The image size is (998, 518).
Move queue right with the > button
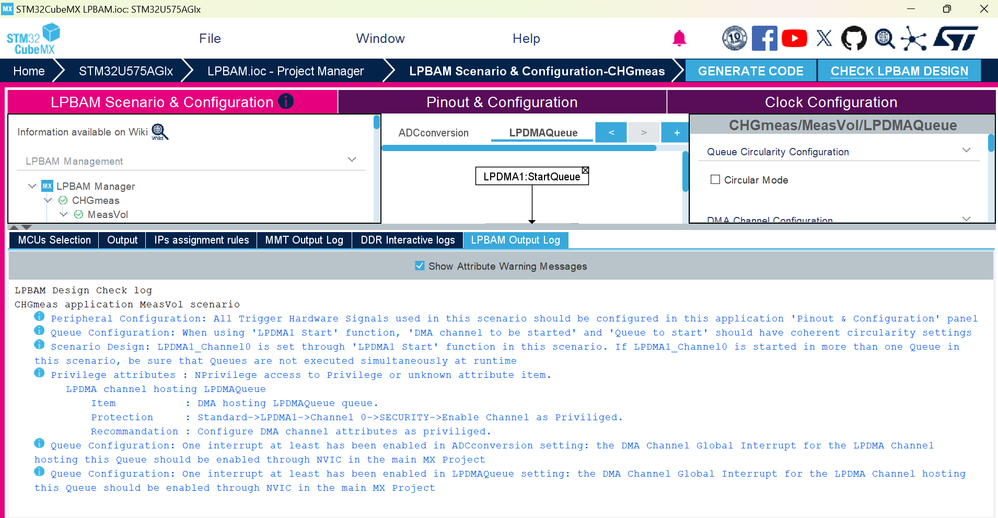tap(643, 132)
